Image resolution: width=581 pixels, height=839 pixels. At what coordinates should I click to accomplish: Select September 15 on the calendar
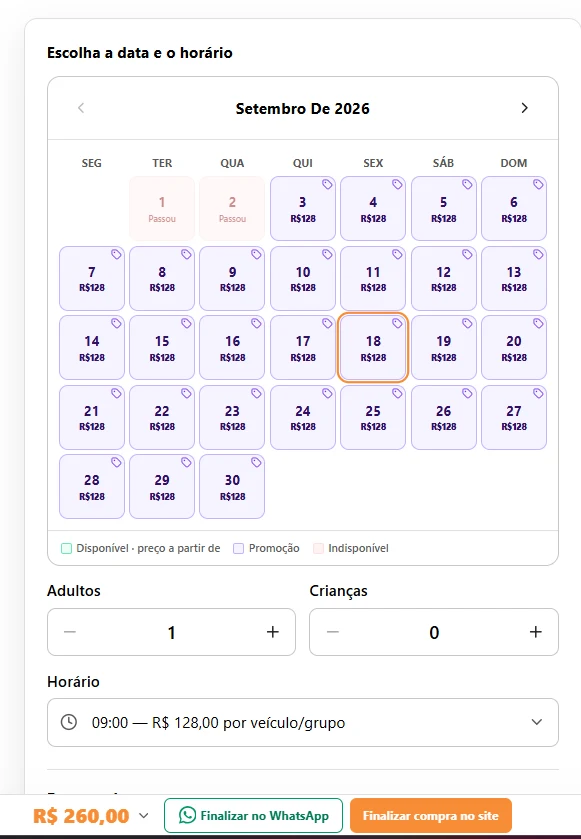coord(162,347)
